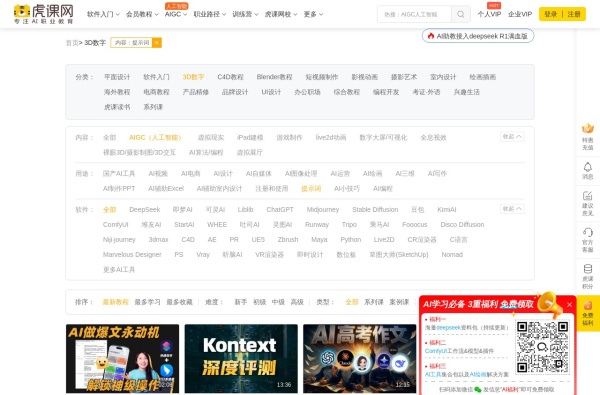The width and height of the screenshot is (600, 395).
Task: Click the 注册 button
Action: pyautogui.click(x=574, y=14)
